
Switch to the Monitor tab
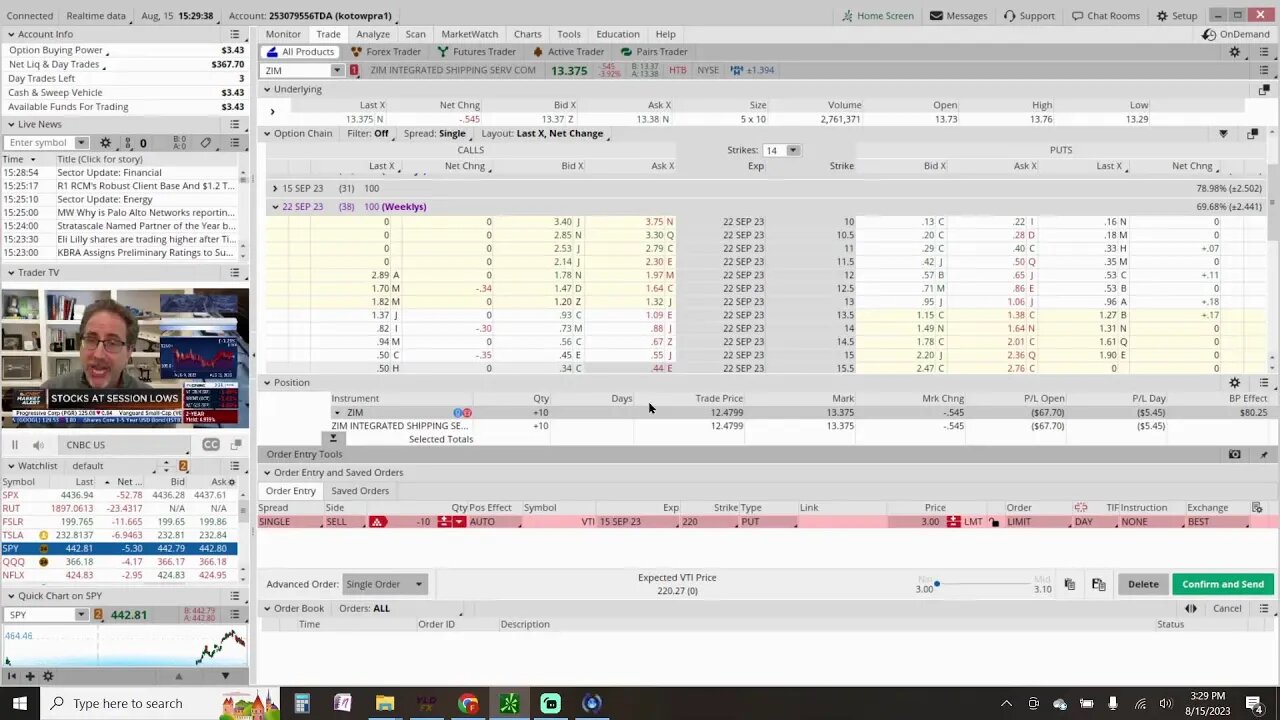coord(283,34)
